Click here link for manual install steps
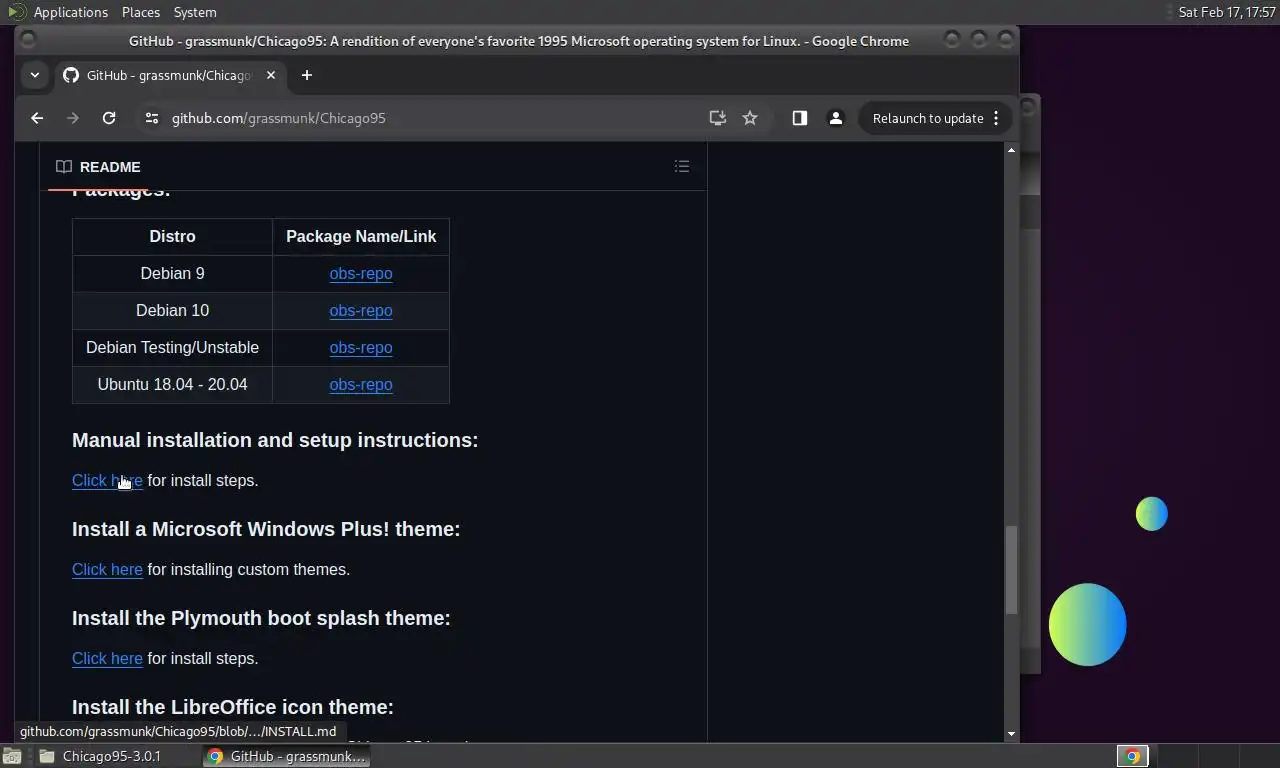Screen dimensions: 1280x768 (107, 480)
